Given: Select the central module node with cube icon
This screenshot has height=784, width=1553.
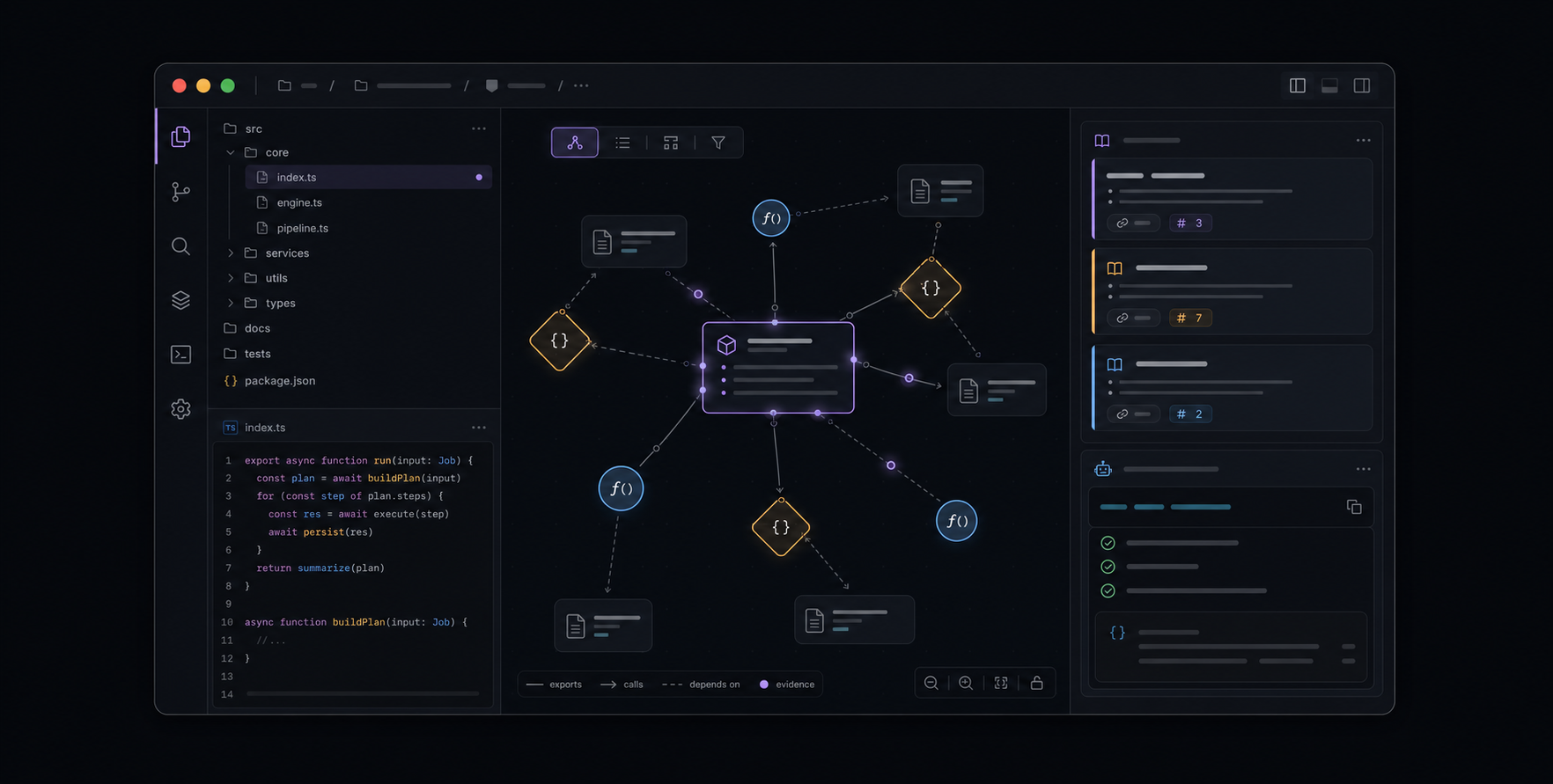Looking at the screenshot, I should coord(778,368).
